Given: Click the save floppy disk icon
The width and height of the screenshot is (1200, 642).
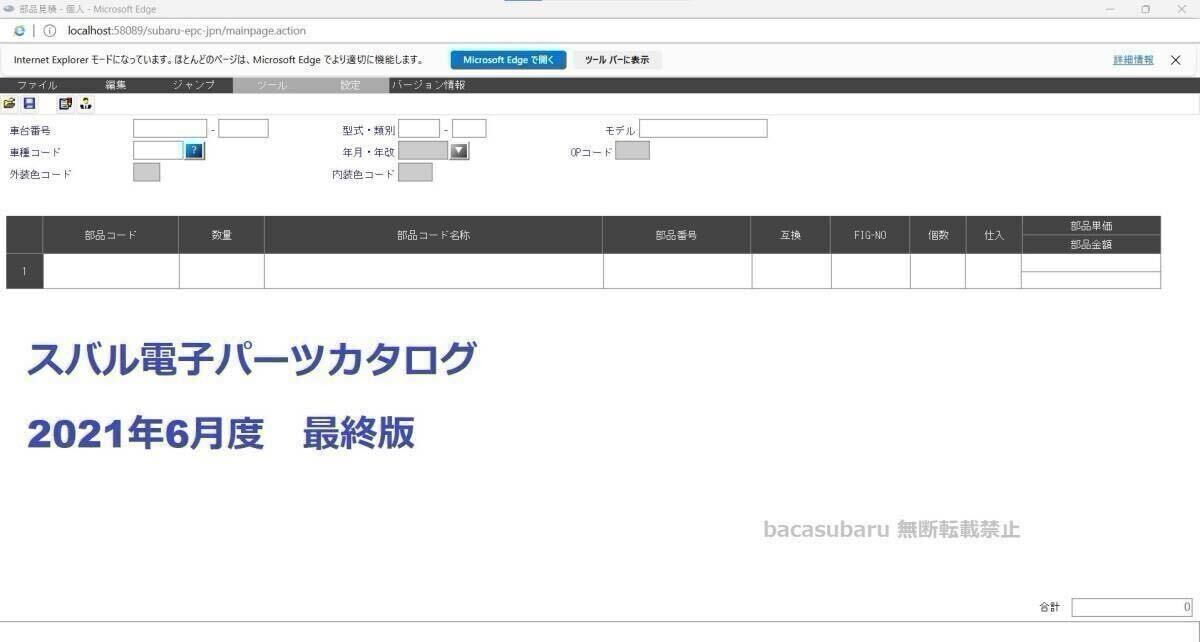Looking at the screenshot, I should (30, 103).
